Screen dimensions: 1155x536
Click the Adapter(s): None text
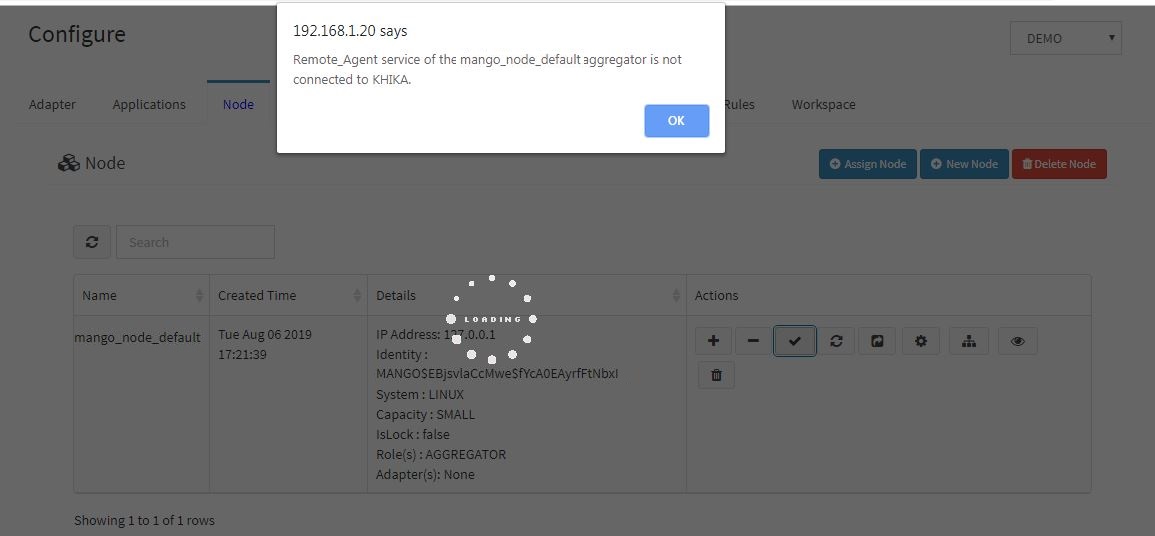(425, 474)
